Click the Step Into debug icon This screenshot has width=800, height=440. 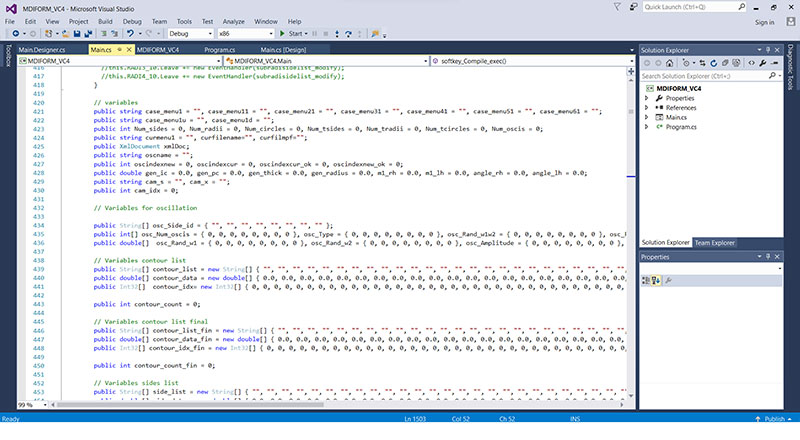(x=337, y=34)
